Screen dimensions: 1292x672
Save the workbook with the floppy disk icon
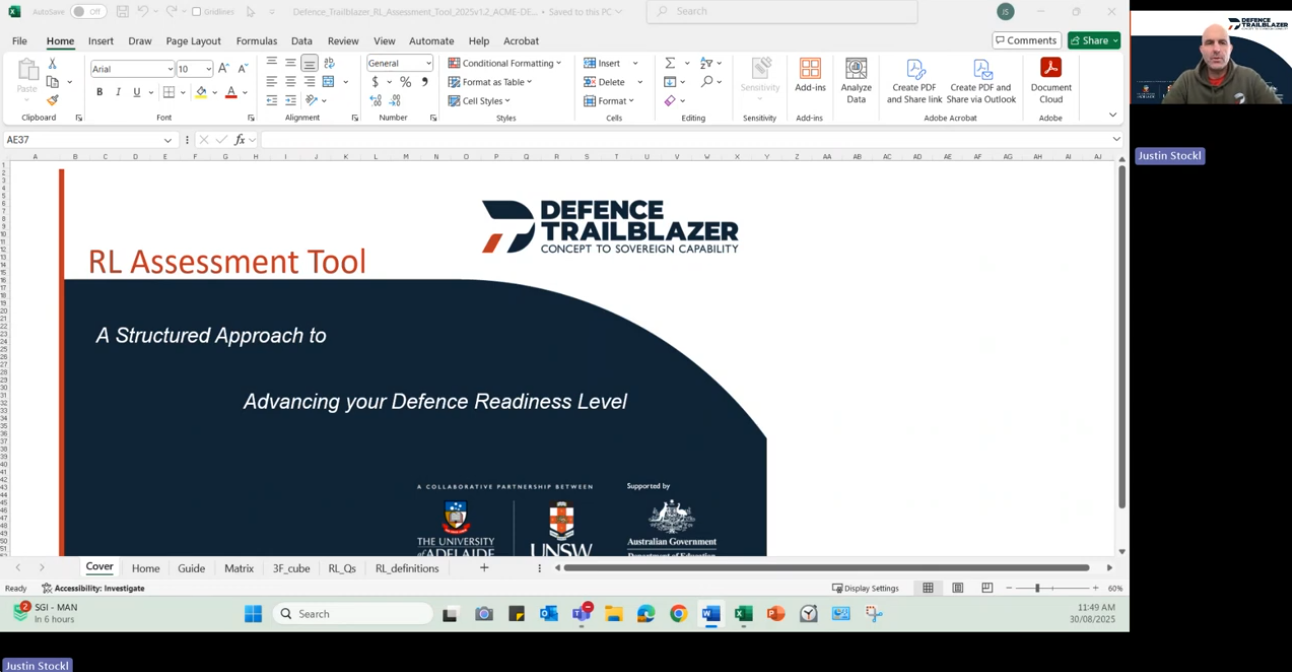(x=122, y=12)
